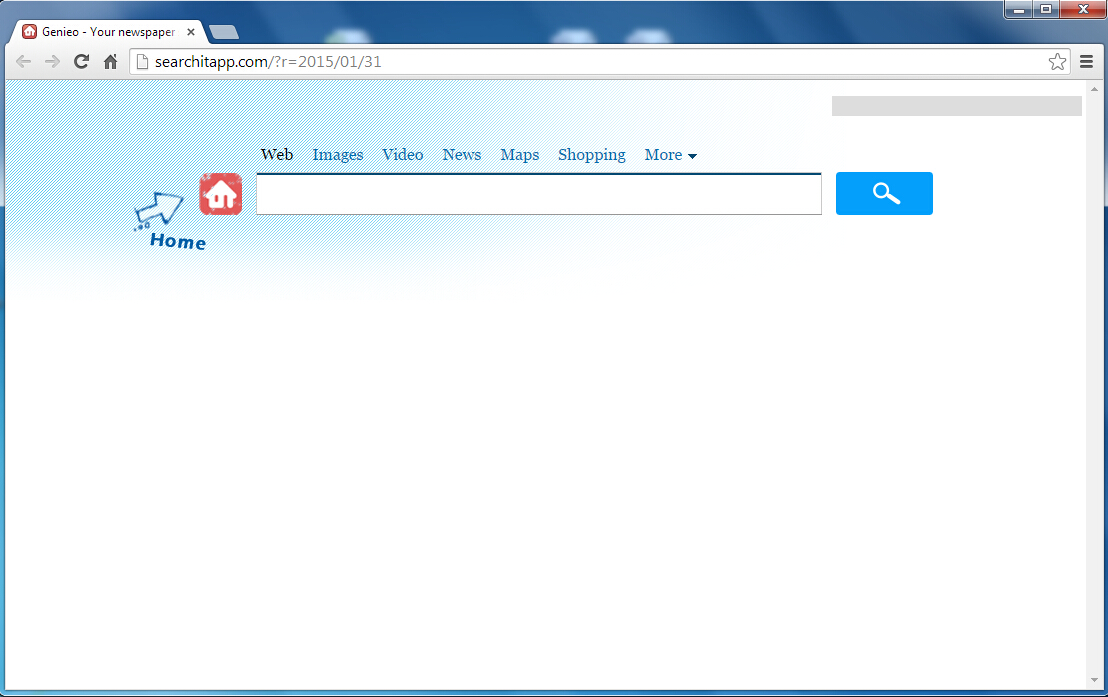Reload the current page
This screenshot has height=697, width=1108.
click(x=81, y=62)
